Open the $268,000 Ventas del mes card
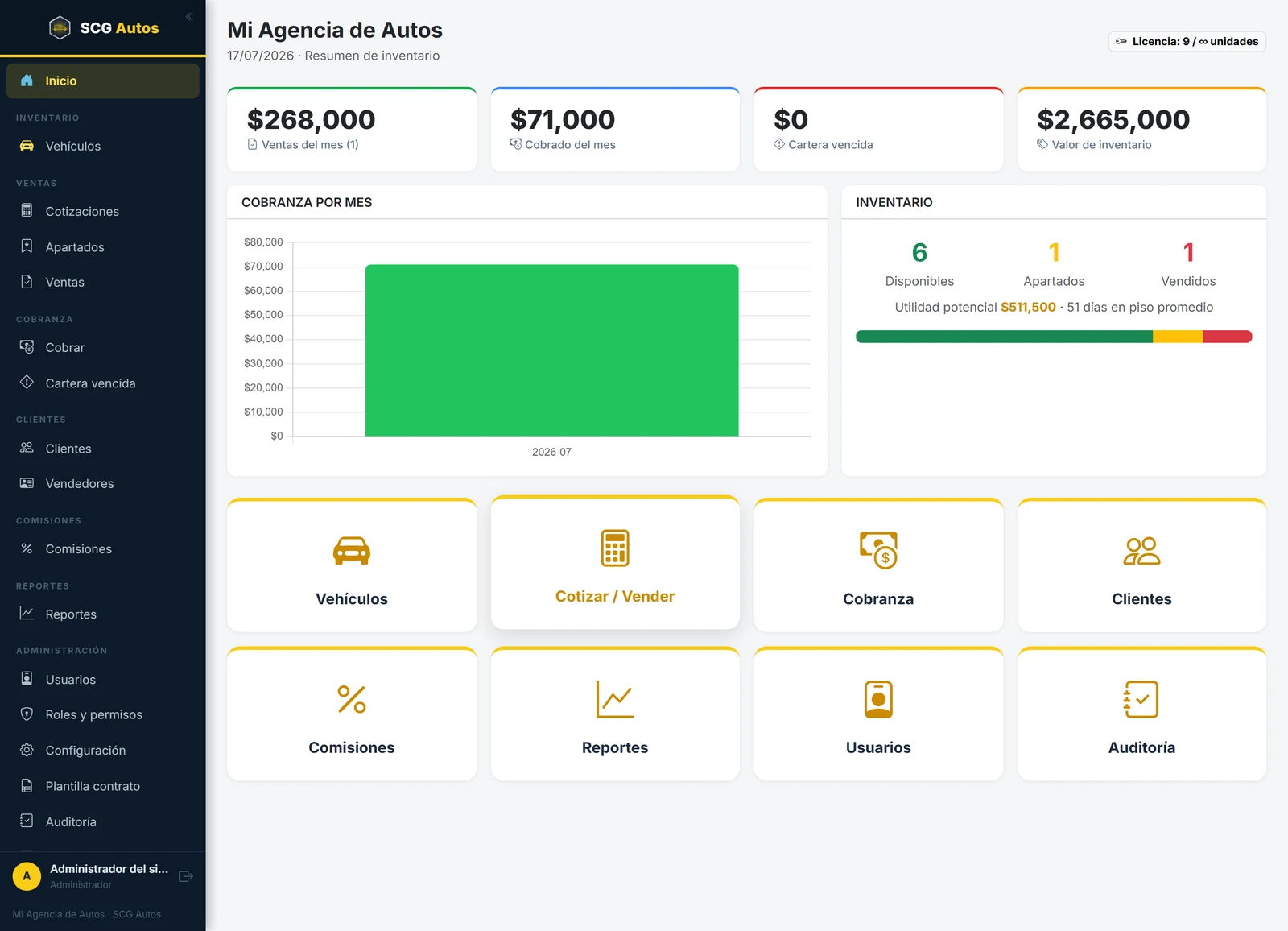The image size is (1288, 931). tap(352, 129)
